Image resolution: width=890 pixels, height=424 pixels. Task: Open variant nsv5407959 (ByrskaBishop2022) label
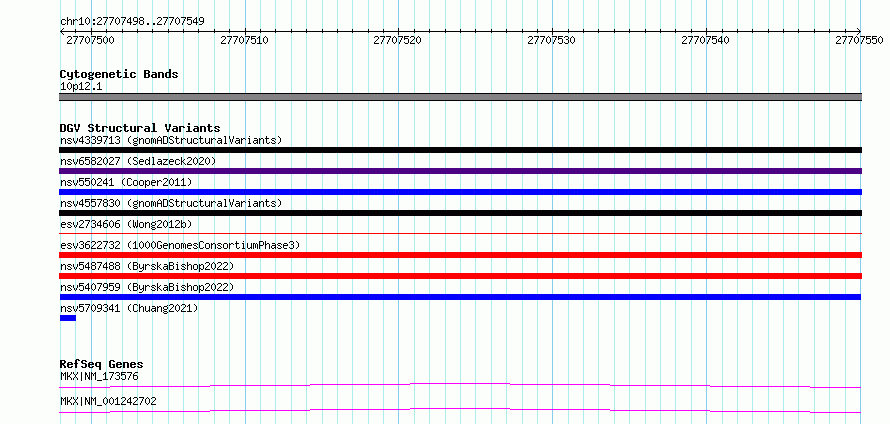tap(147, 287)
